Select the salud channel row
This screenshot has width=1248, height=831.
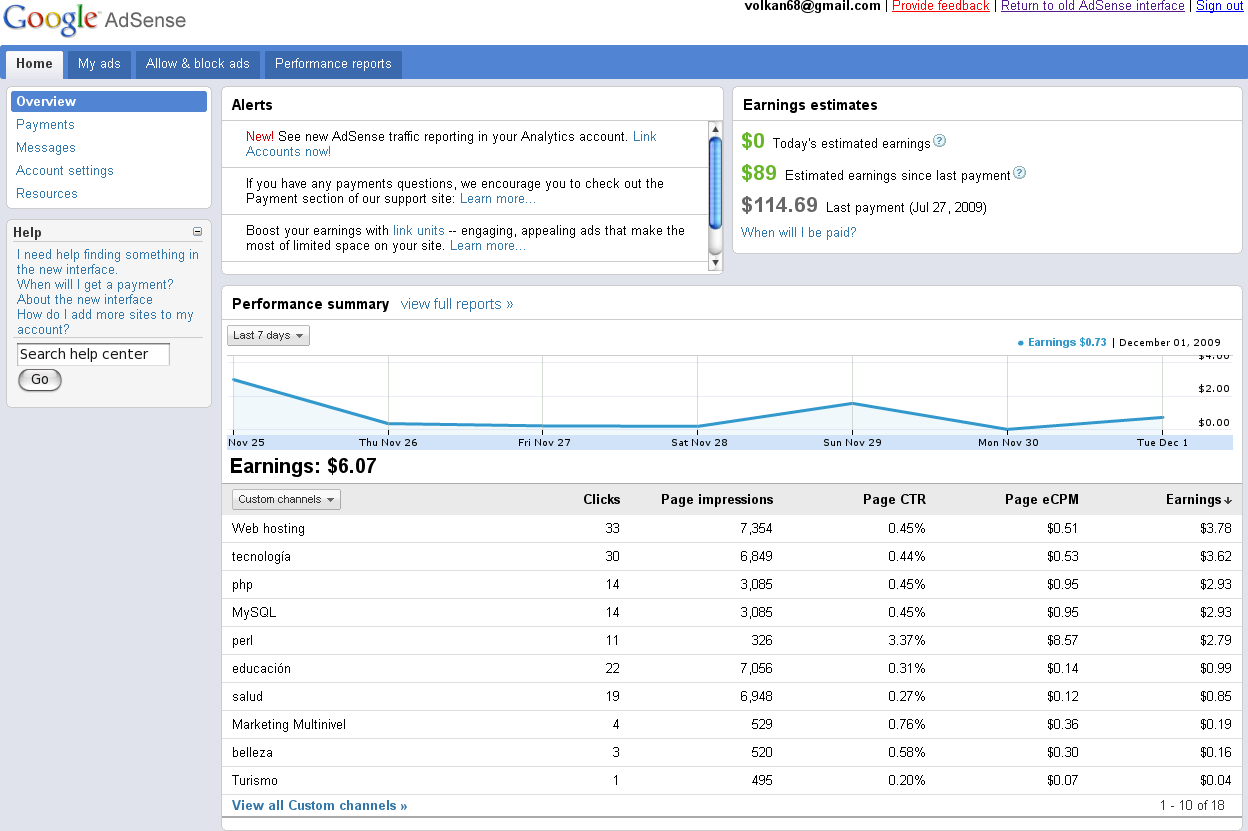[732, 697]
